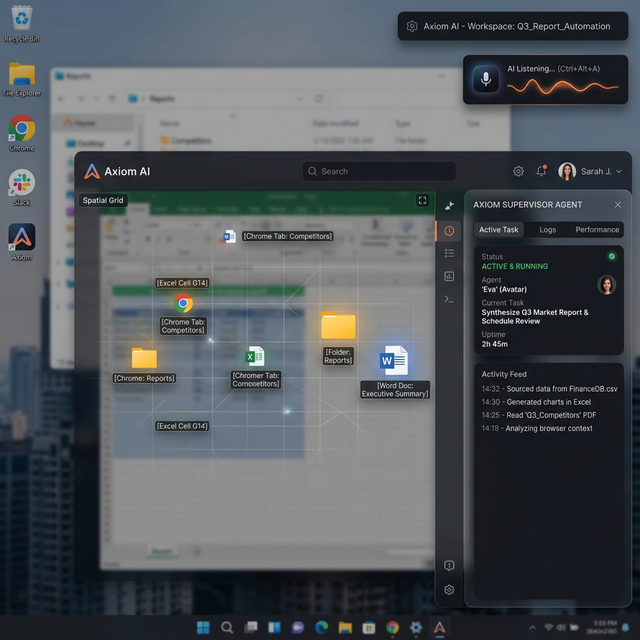Open the Slack desktop shortcut
This screenshot has height=640, width=640.
point(22,182)
